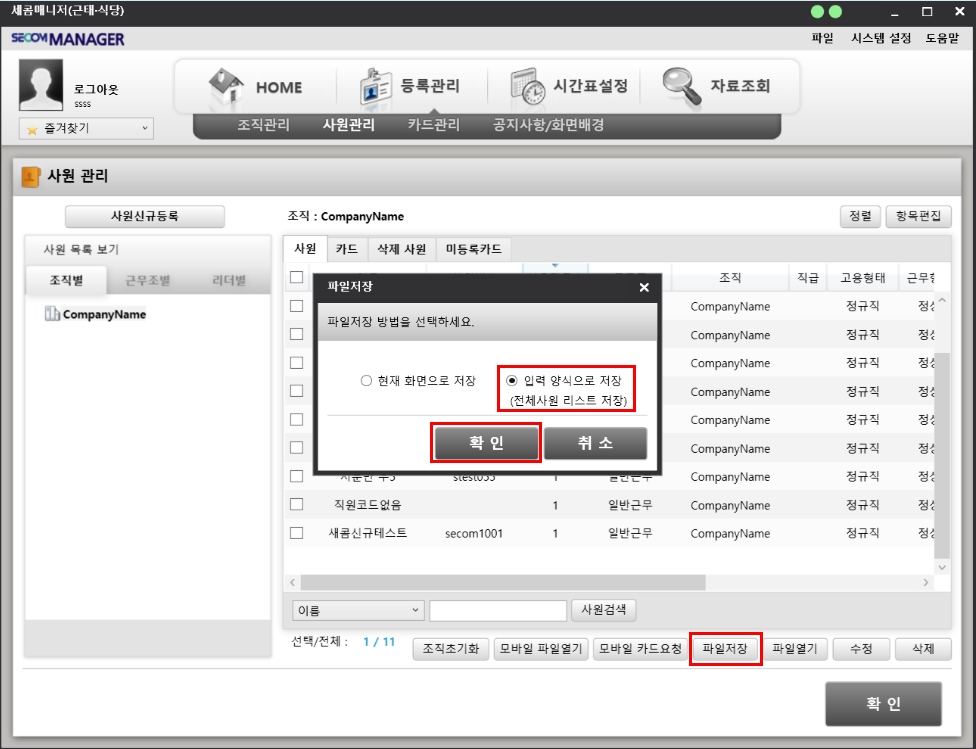Close the 파일저장 dialog with X

(644, 287)
